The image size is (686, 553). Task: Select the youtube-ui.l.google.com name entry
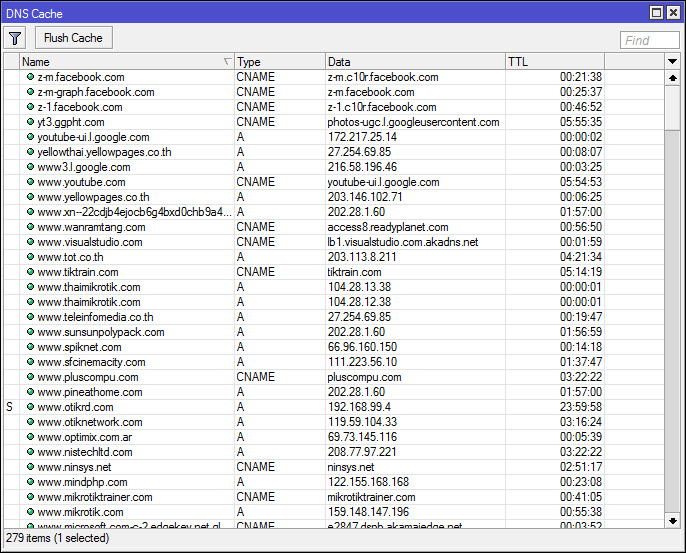pos(93,137)
